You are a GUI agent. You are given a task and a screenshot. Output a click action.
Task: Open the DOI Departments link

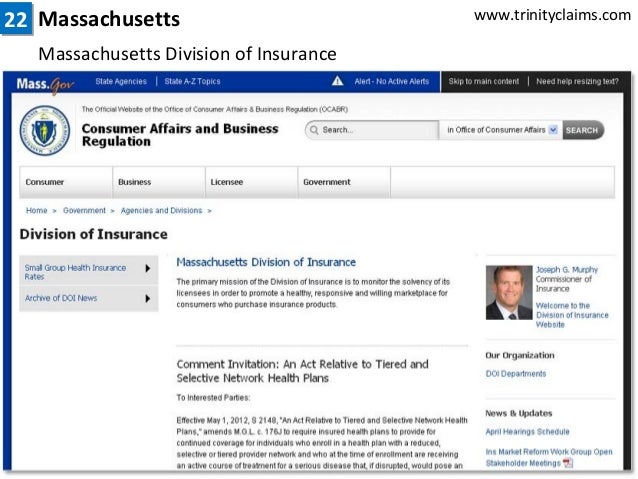click(x=516, y=374)
